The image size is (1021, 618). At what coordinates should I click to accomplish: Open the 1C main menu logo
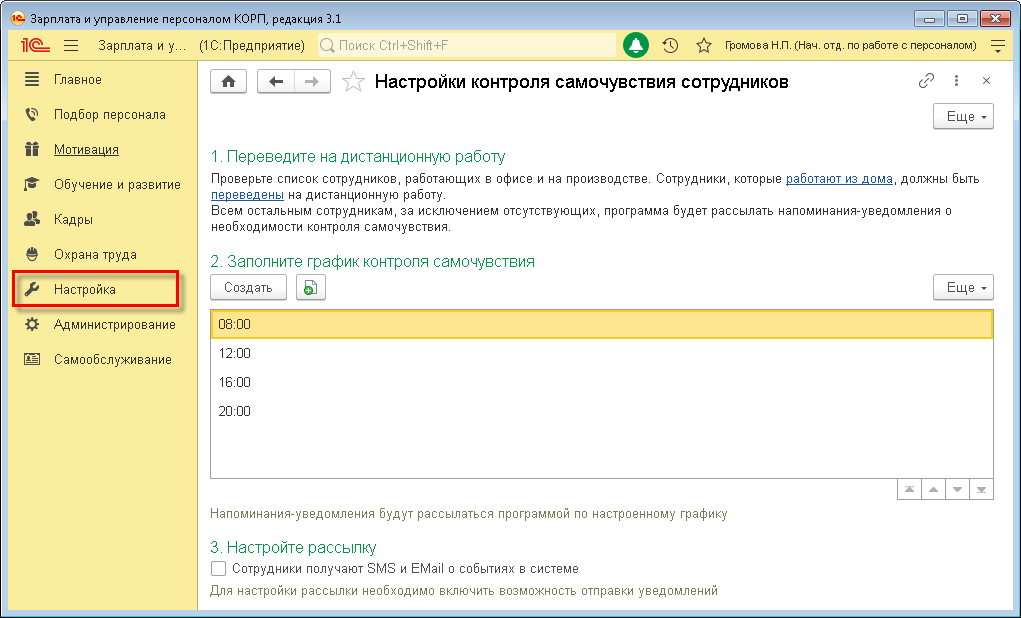35,46
